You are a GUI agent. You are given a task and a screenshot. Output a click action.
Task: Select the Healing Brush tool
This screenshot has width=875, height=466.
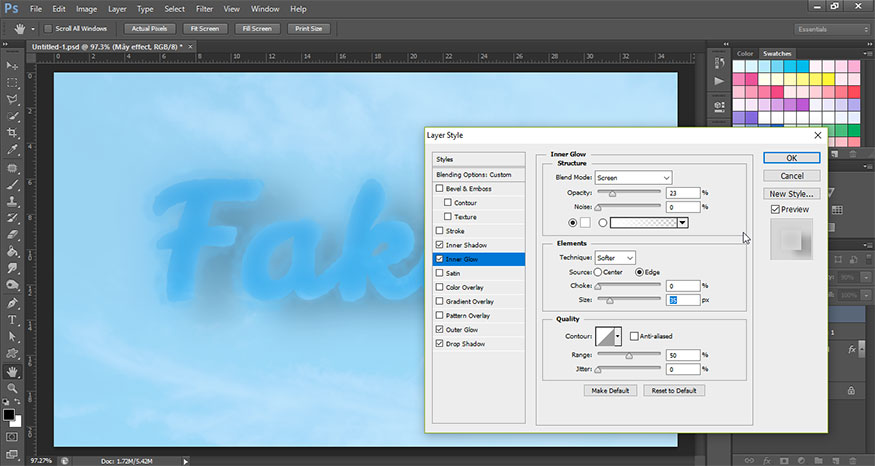point(12,168)
